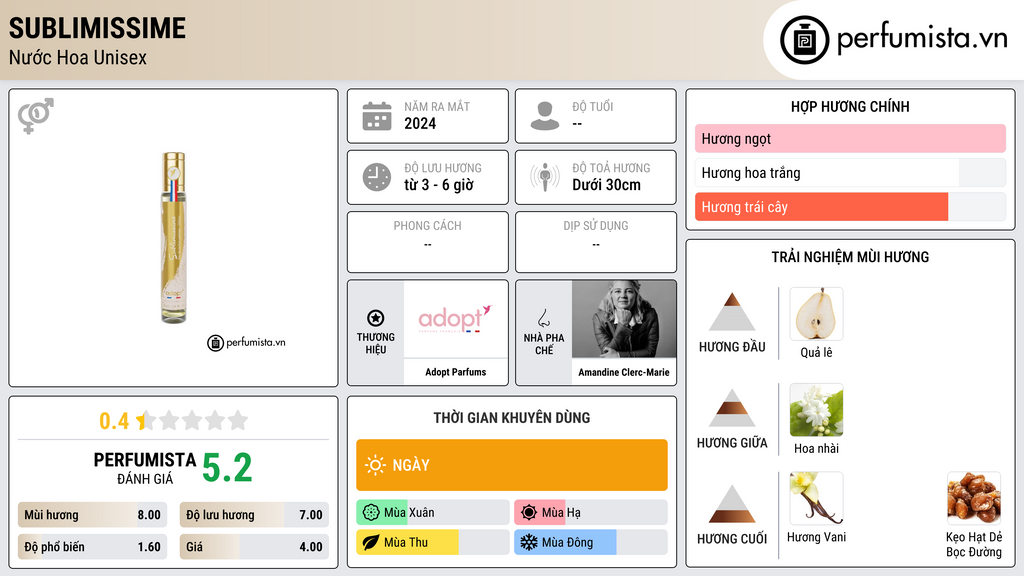This screenshot has width=1024, height=576.
Task: Click the green 5.2 Perfumista score
Action: 227,468
